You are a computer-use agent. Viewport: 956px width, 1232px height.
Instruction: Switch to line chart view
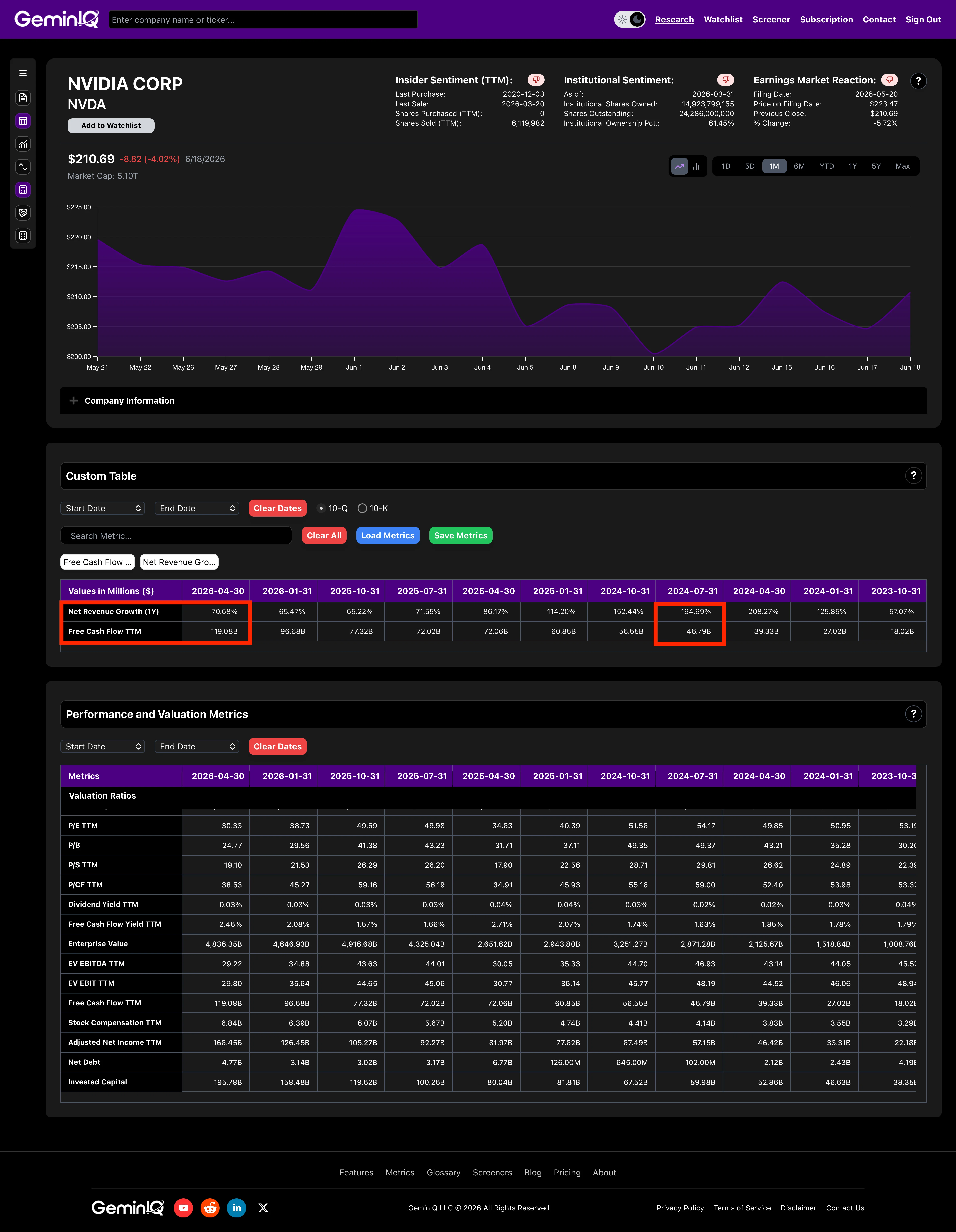[x=679, y=166]
